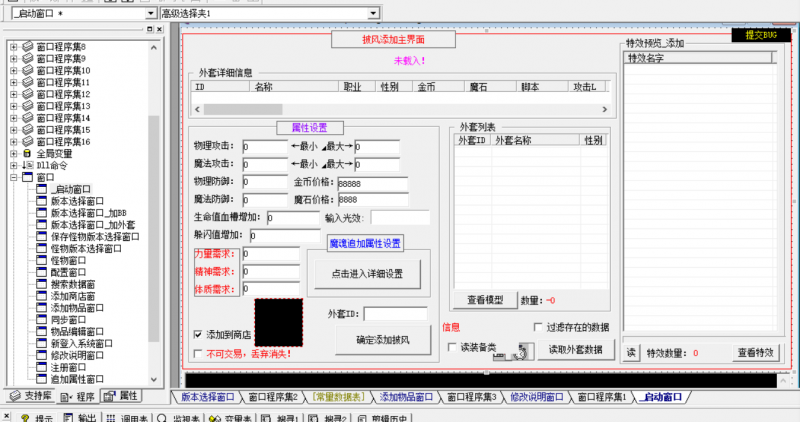This screenshot has width=800, height=422.
Task: Click the 读取外套数据 button
Action: tap(576, 350)
